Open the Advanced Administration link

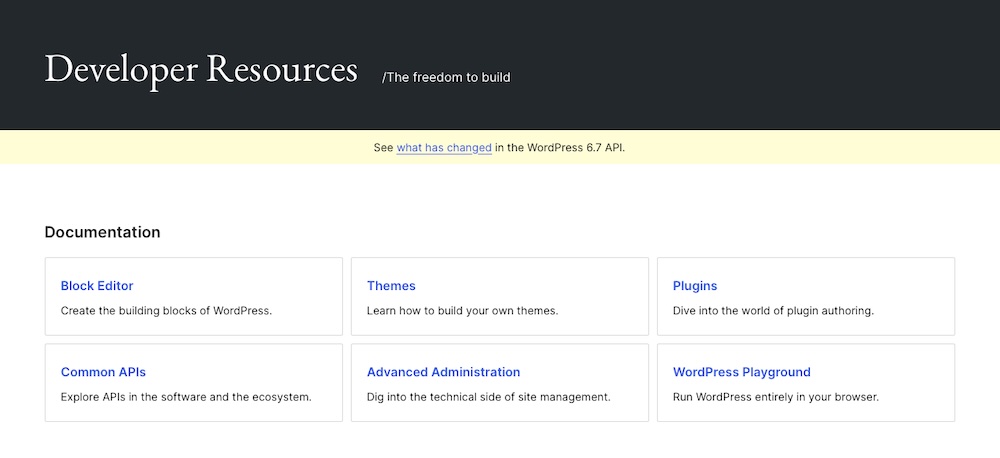443,372
